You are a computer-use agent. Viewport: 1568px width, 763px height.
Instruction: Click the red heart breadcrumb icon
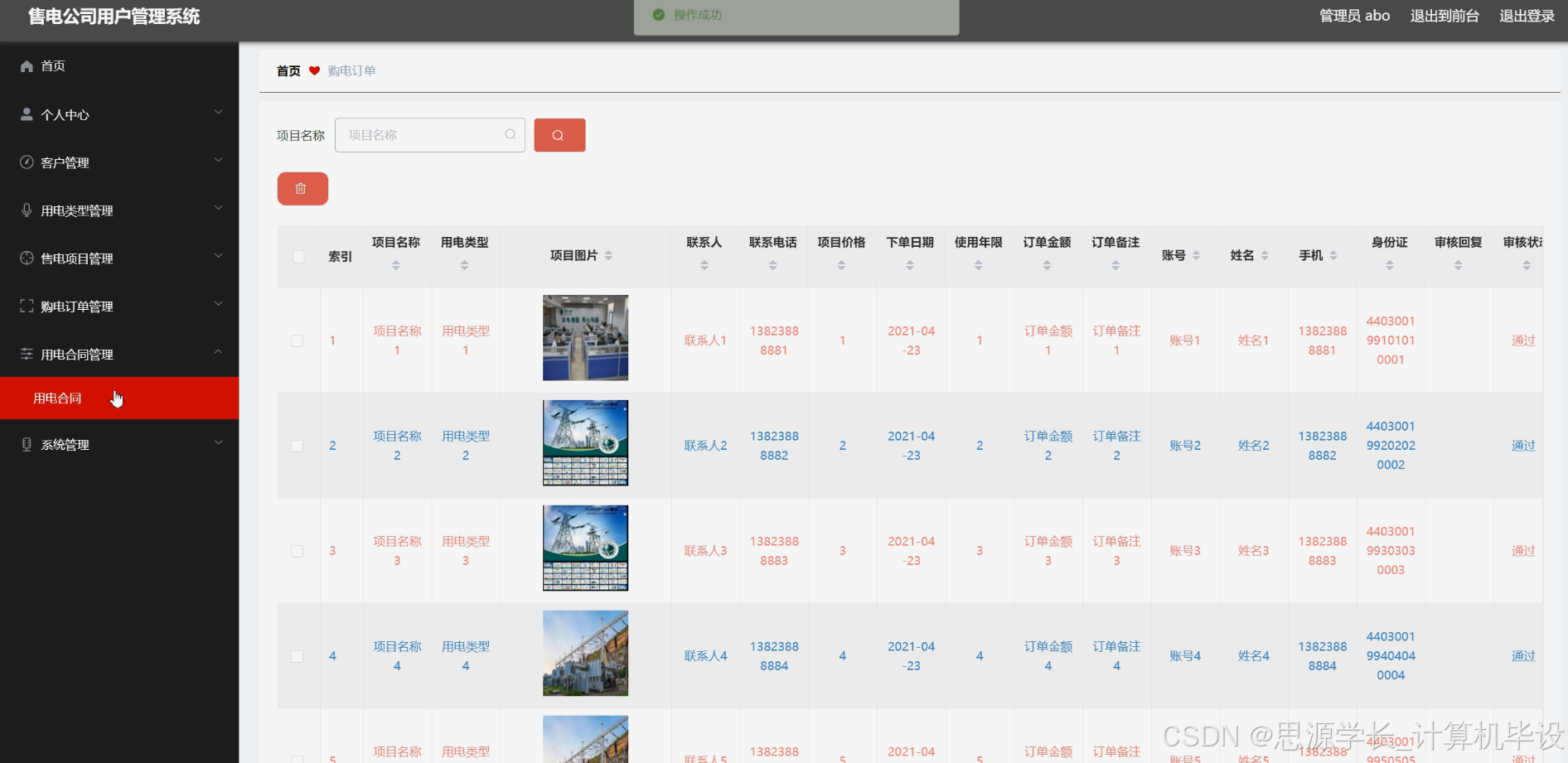(314, 70)
